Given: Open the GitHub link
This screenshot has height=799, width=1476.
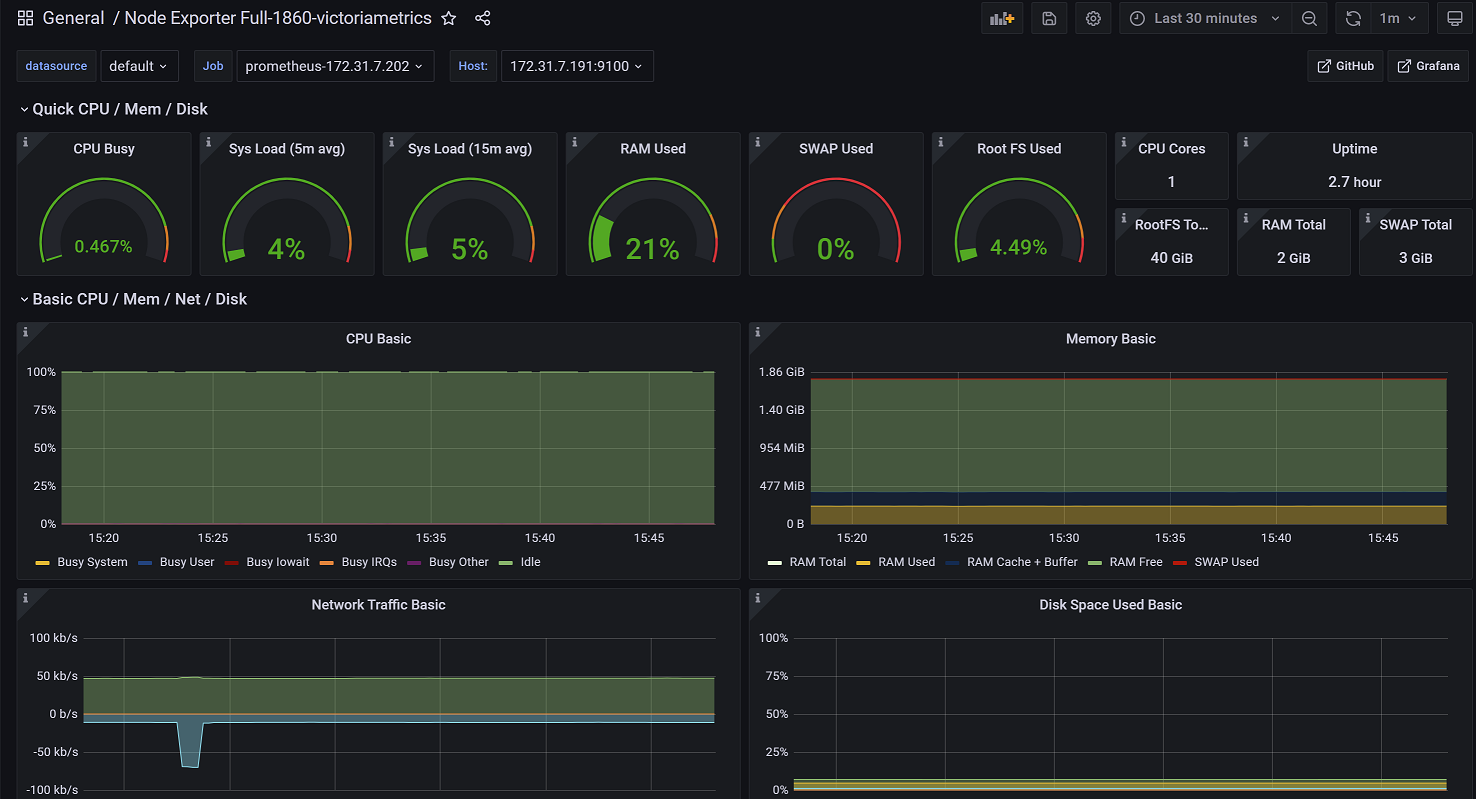Looking at the screenshot, I should click(1346, 66).
